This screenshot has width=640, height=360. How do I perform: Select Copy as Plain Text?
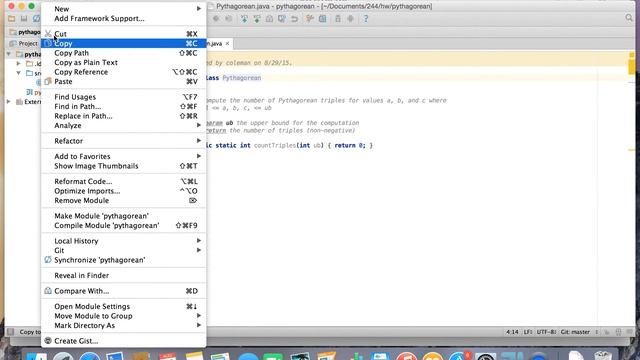pos(123,62)
